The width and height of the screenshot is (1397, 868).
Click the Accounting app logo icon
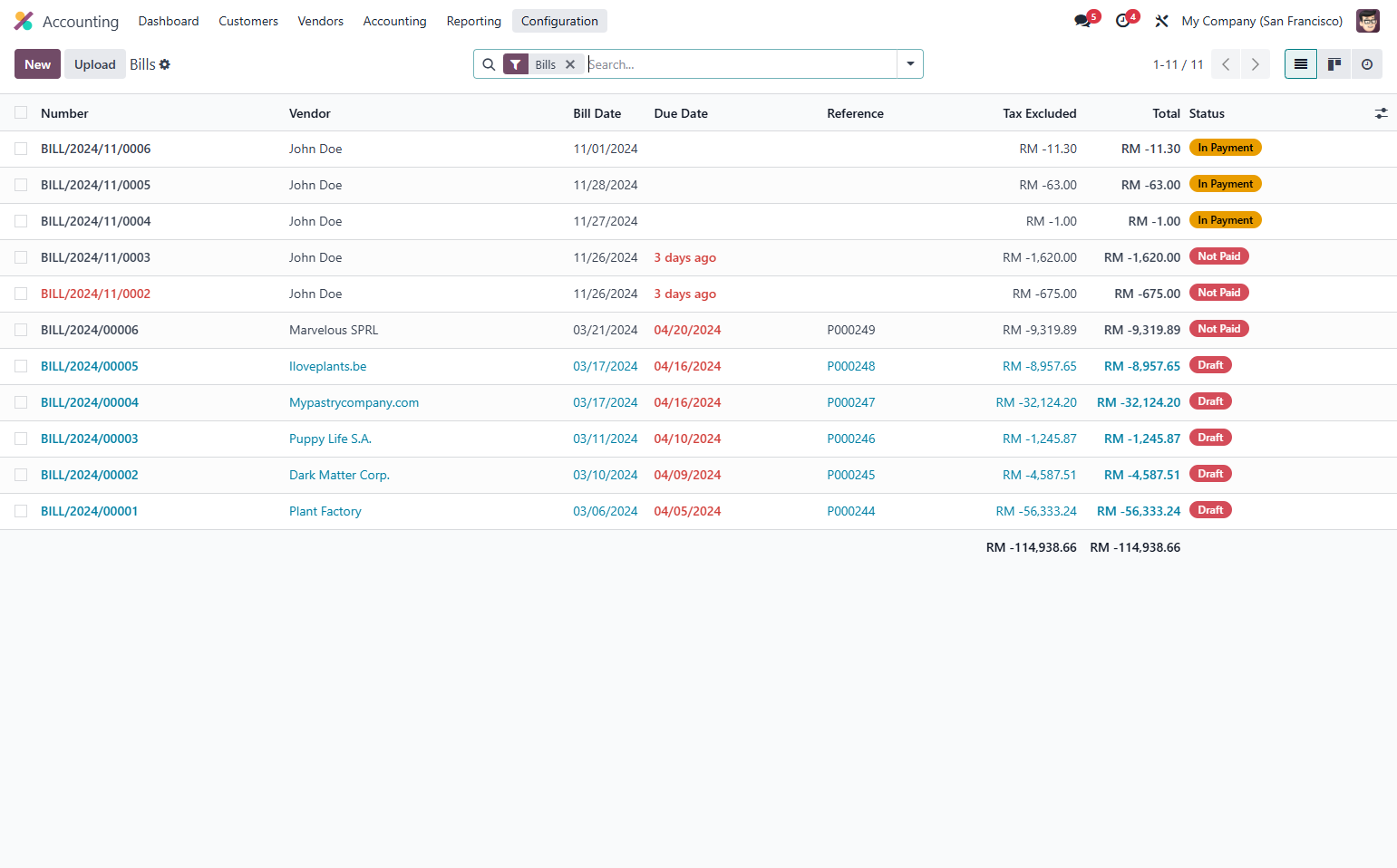coord(24,21)
